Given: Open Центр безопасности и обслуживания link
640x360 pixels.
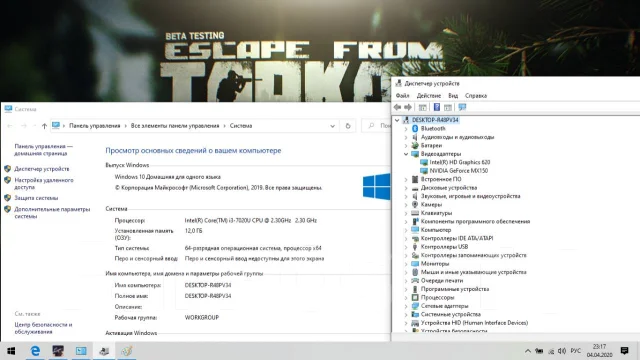Looking at the screenshot, I should tap(43, 328).
